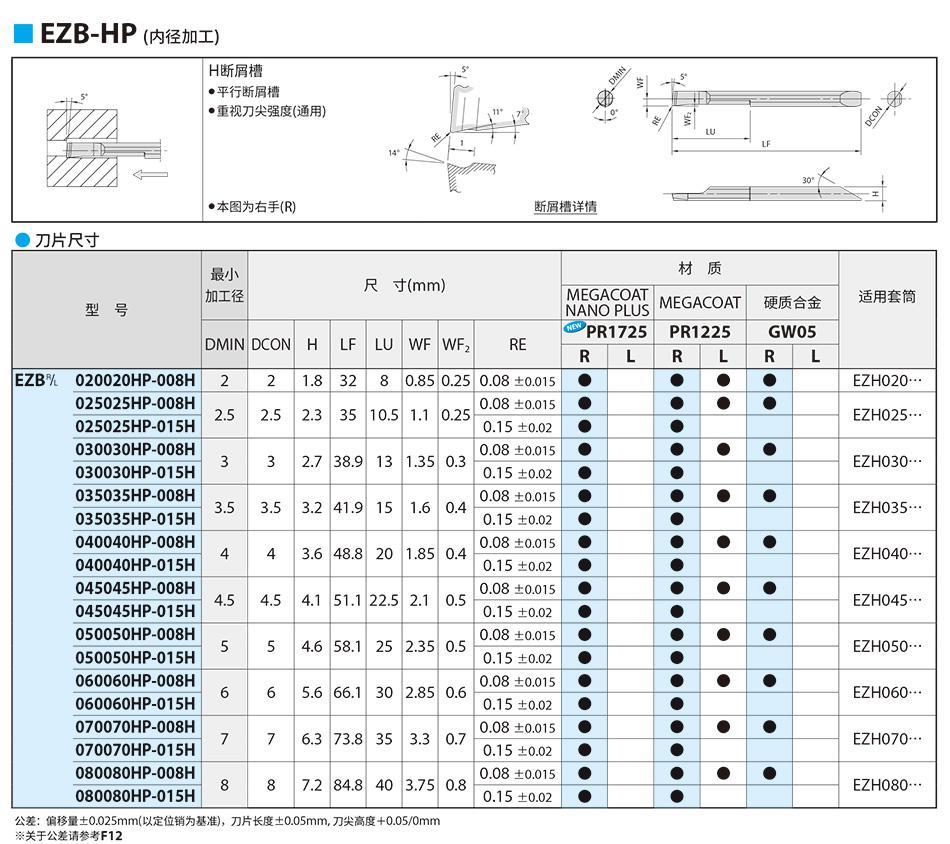This screenshot has height=844, width=950.
Task: Click the DCON column header
Action: point(271,344)
